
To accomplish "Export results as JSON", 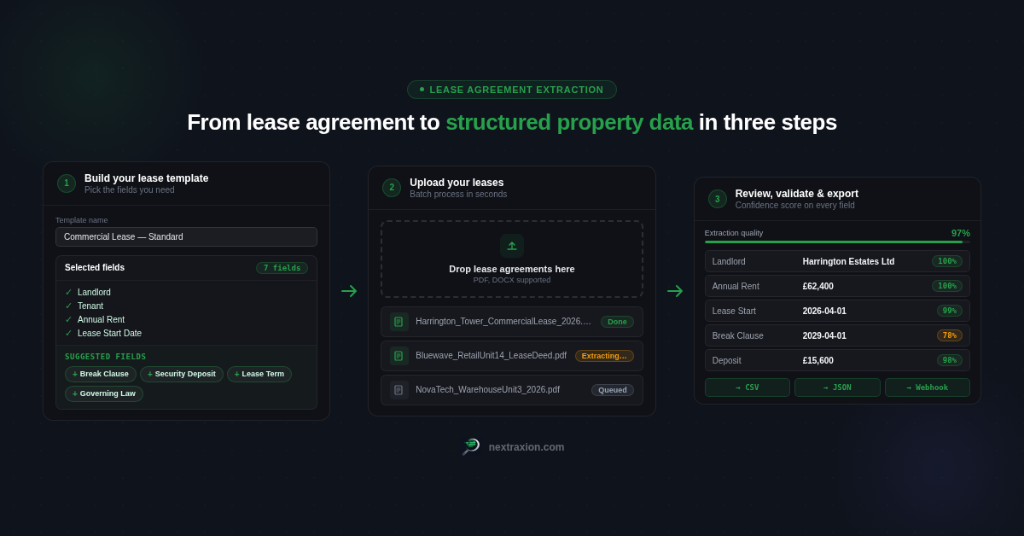I will [837, 388].
